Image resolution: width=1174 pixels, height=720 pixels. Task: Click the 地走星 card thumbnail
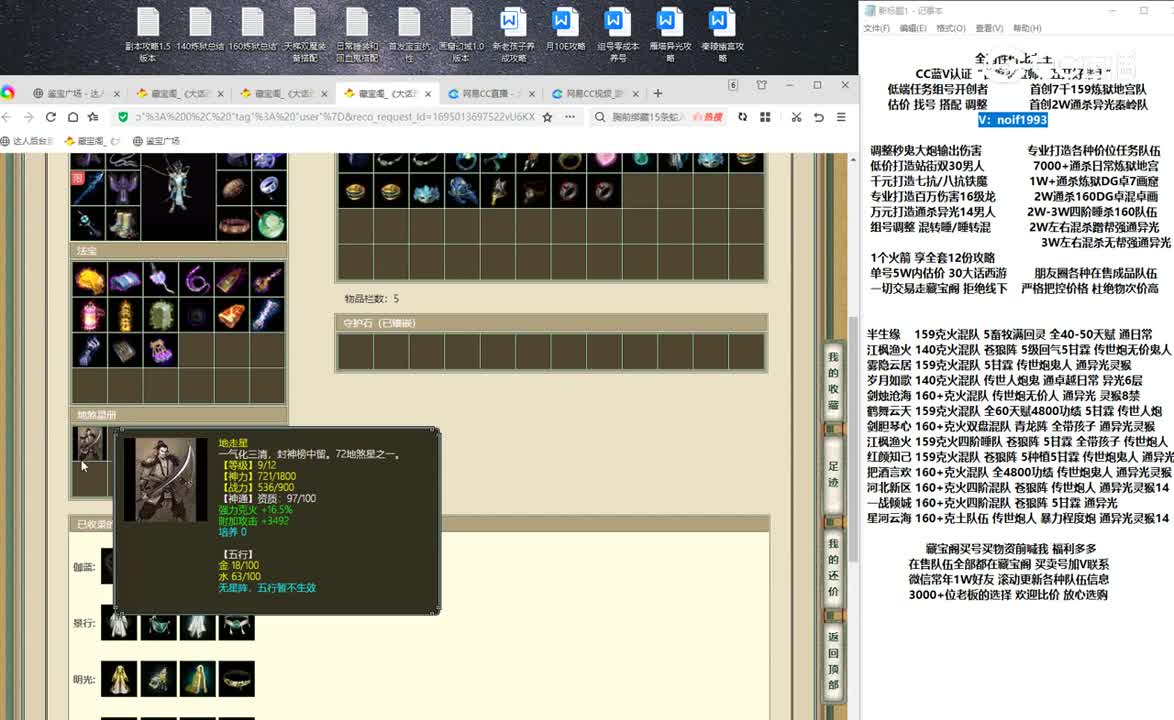pyautogui.click(x=89, y=444)
